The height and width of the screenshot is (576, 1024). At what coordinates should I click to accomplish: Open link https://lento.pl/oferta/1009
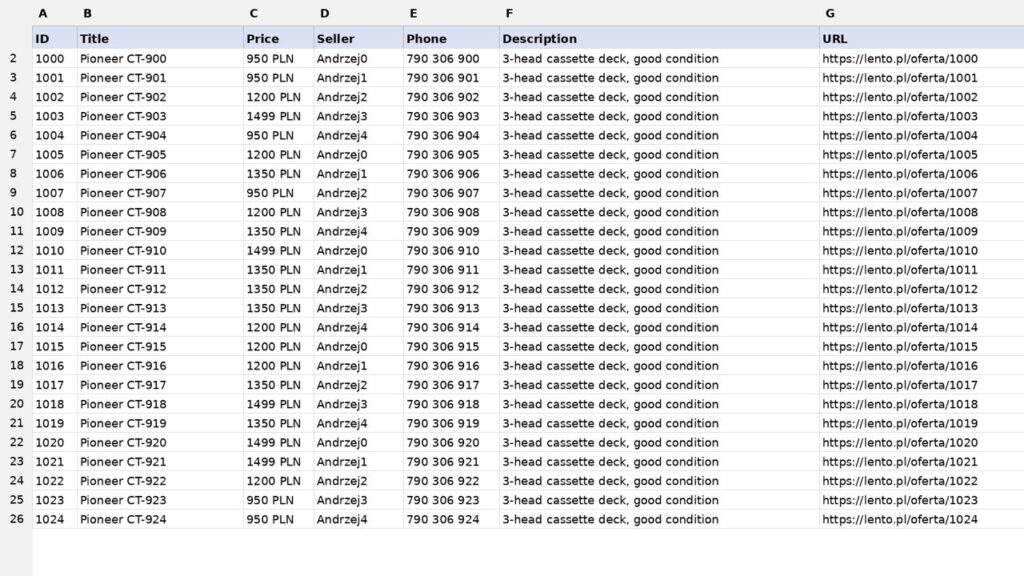pyautogui.click(x=900, y=231)
